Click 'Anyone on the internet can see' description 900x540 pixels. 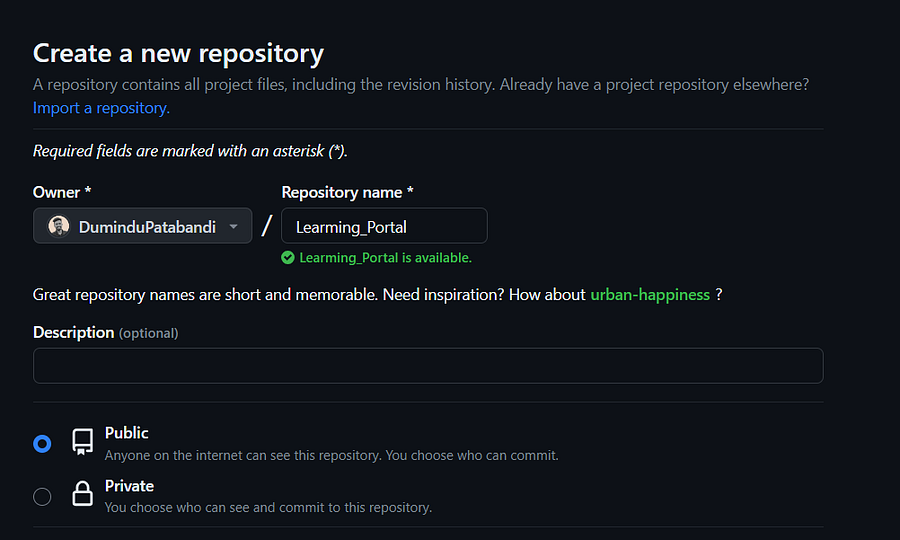pyautogui.click(x=331, y=456)
